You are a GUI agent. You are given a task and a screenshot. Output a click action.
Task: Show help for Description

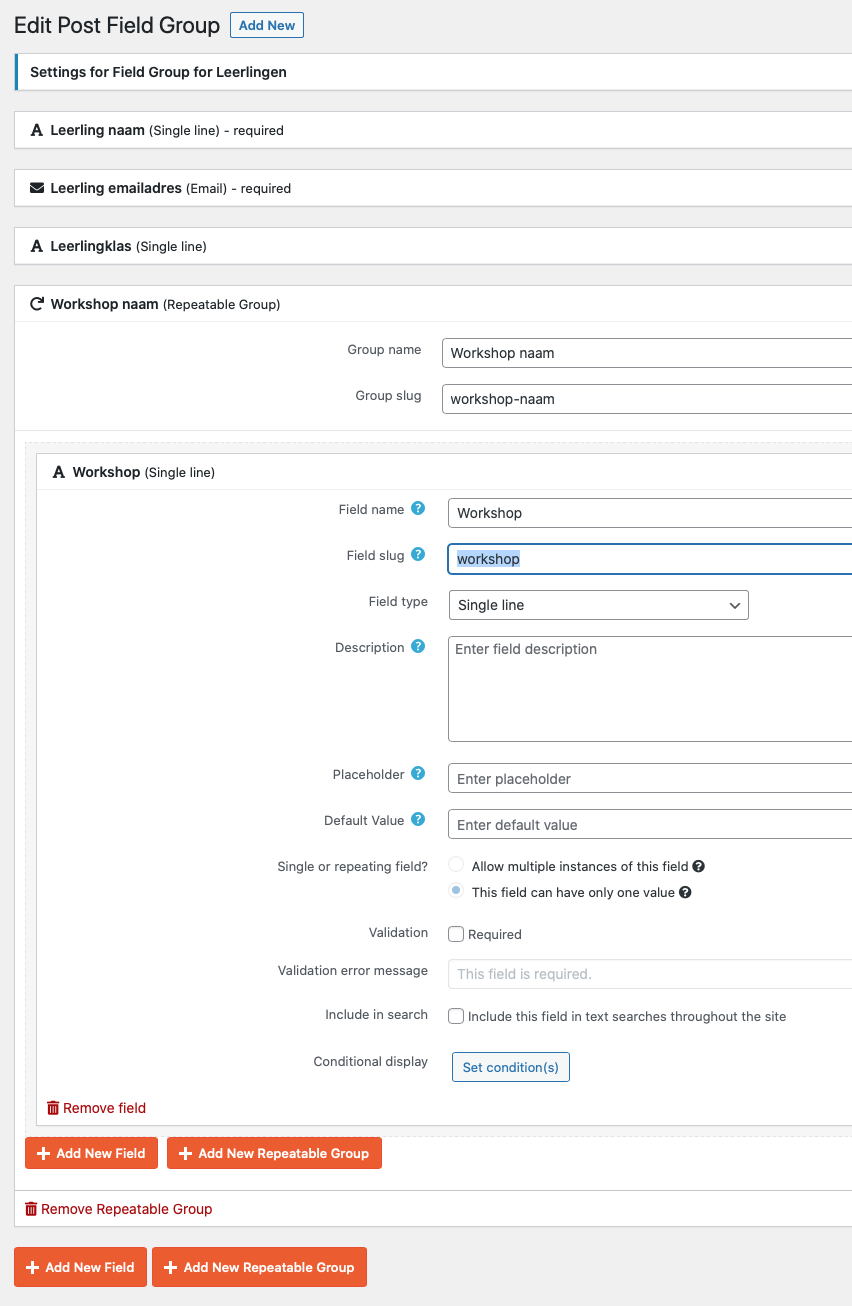[x=418, y=647]
